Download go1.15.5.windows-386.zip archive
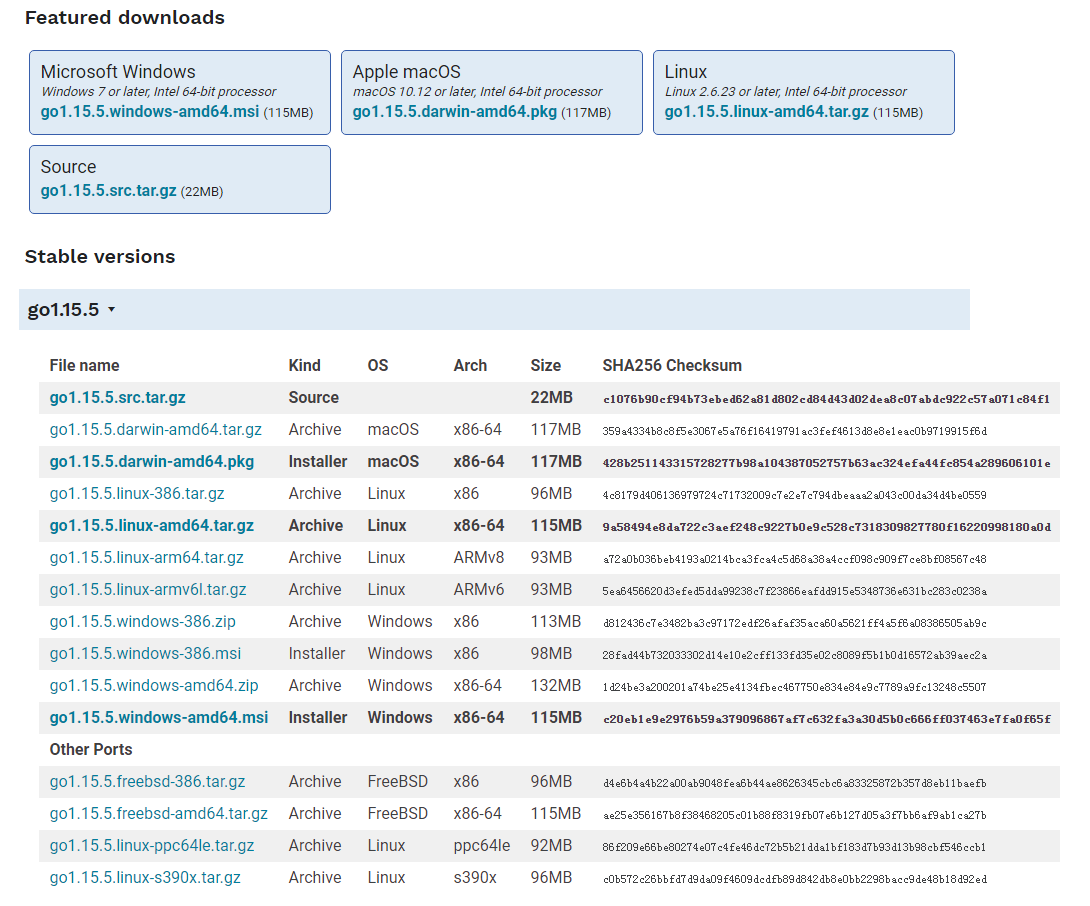The image size is (1090, 906). point(143,622)
